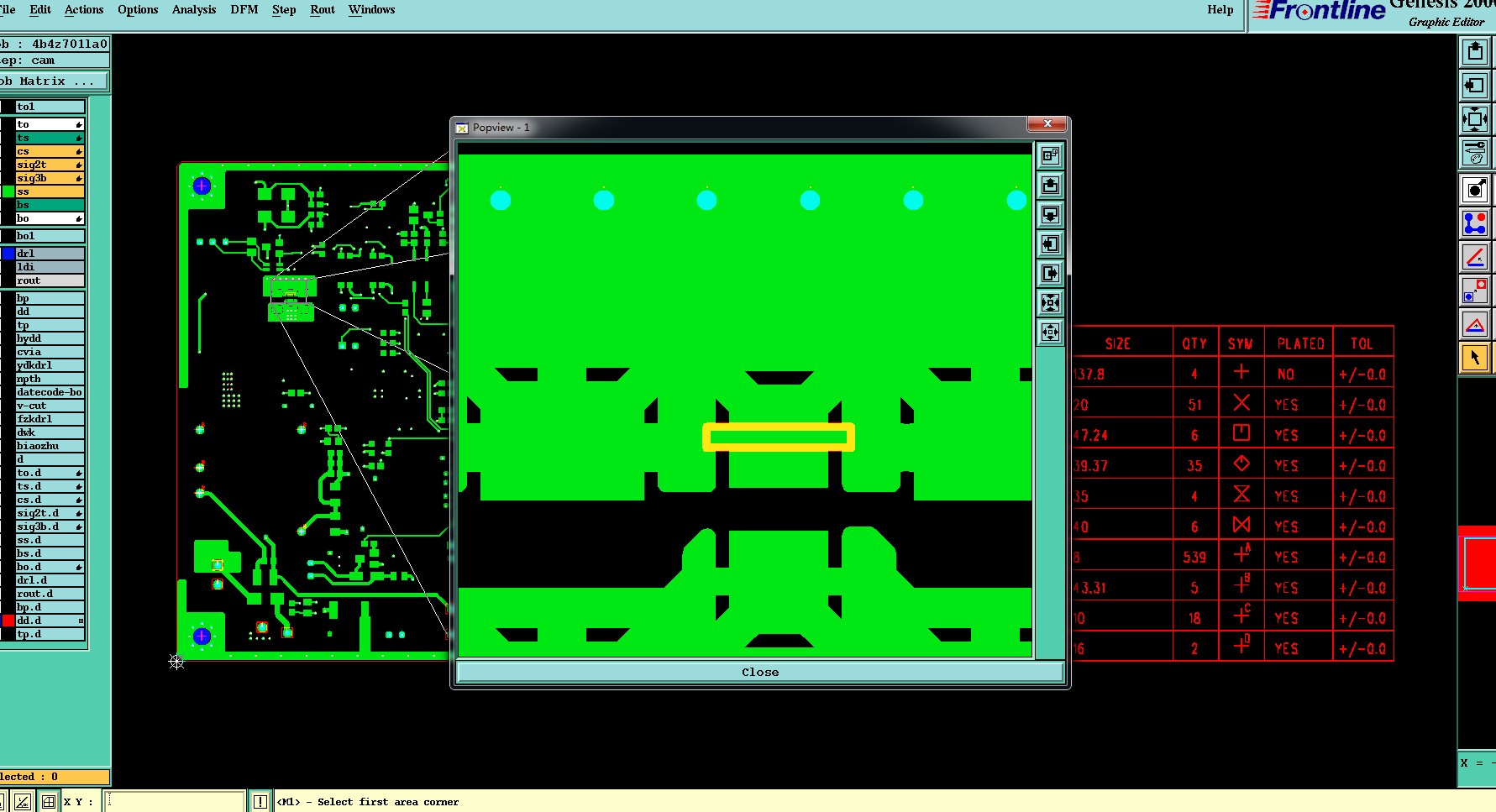
Task: Select the rout.d layer row
Action: click(x=50, y=594)
